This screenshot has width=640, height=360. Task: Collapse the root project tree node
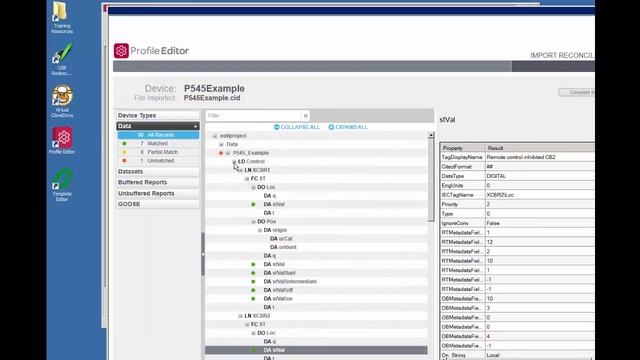(215, 136)
